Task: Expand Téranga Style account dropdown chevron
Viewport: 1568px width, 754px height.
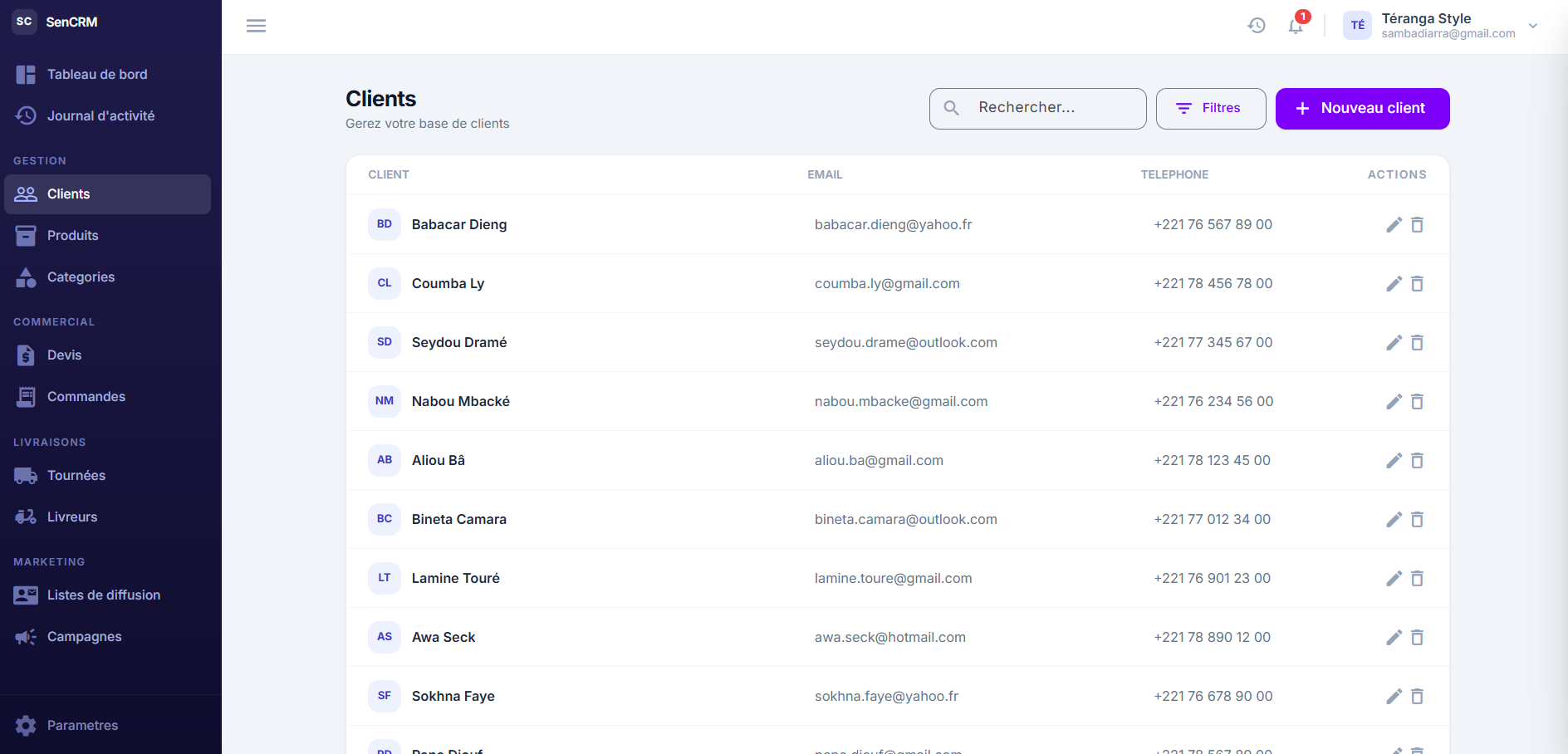Action: pos(1533,26)
